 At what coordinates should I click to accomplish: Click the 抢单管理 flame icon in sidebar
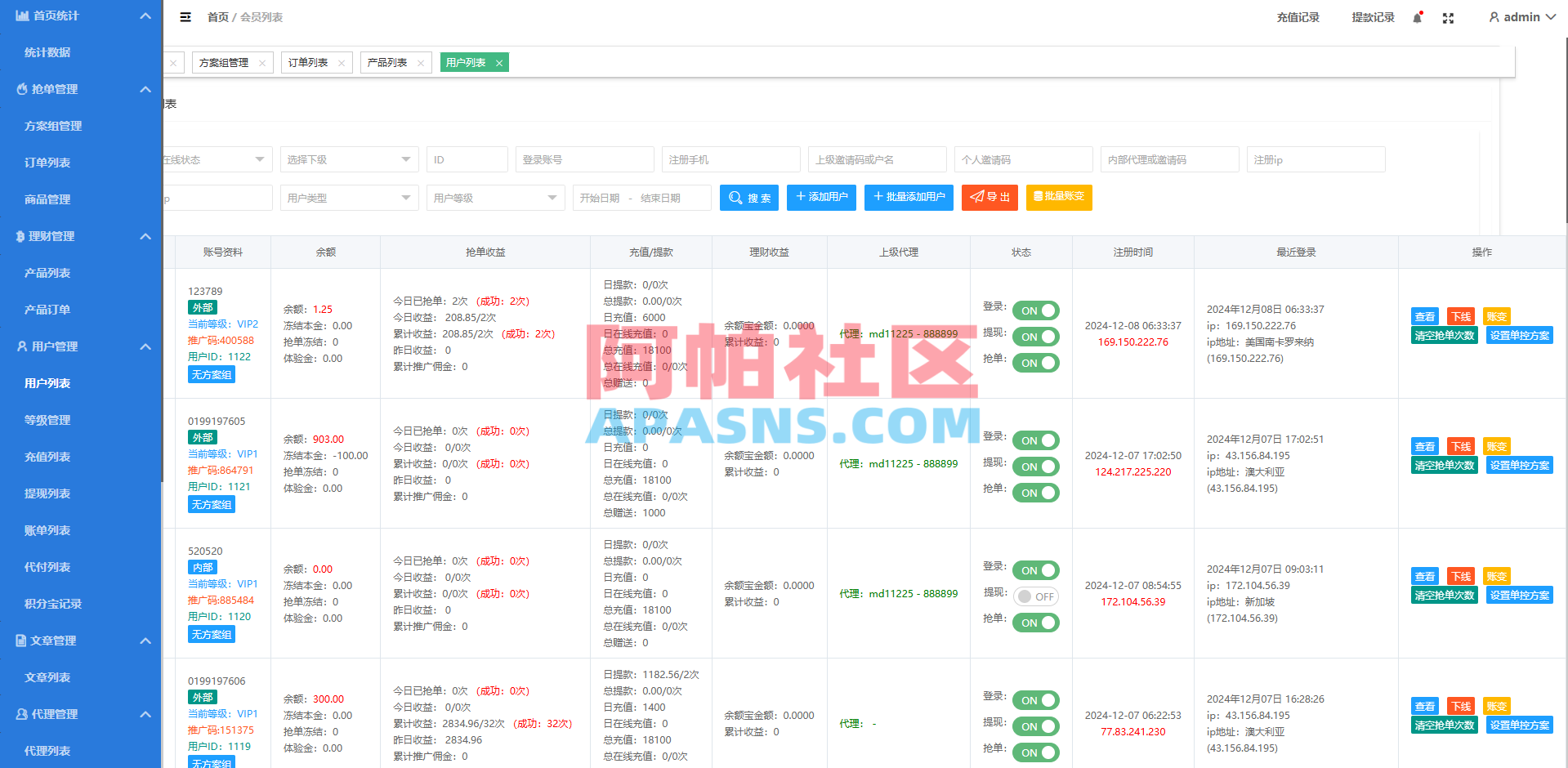tap(22, 89)
